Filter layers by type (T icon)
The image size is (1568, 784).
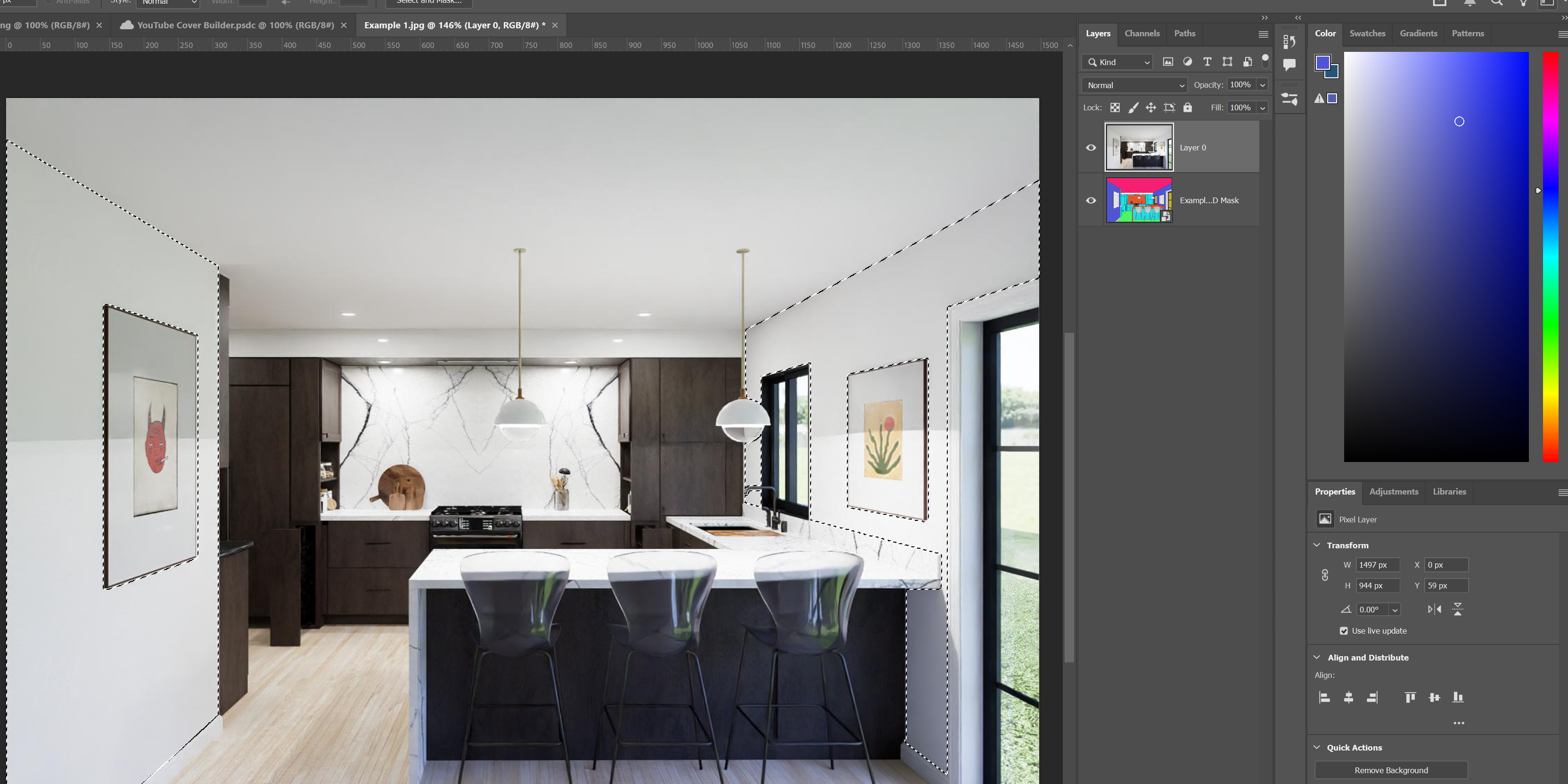1207,61
